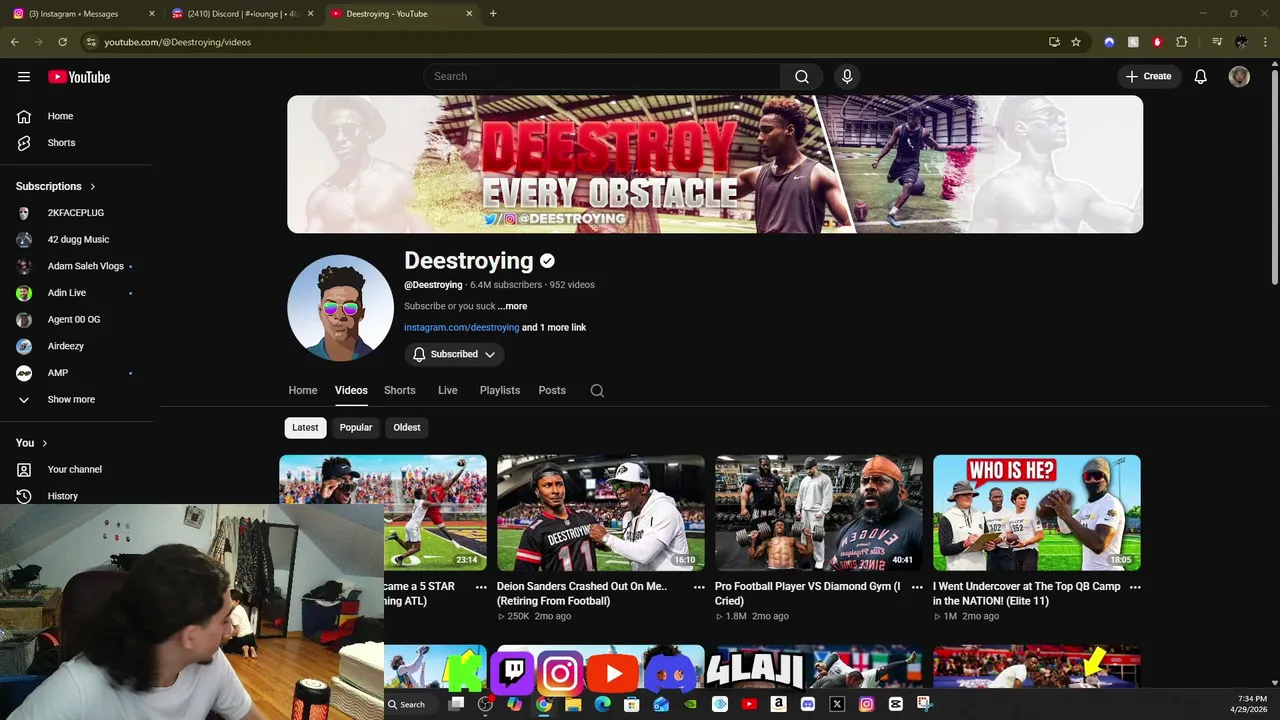1280x720 pixels.
Task: Open Who Is He Elite 11 thumbnail
Action: [1037, 512]
